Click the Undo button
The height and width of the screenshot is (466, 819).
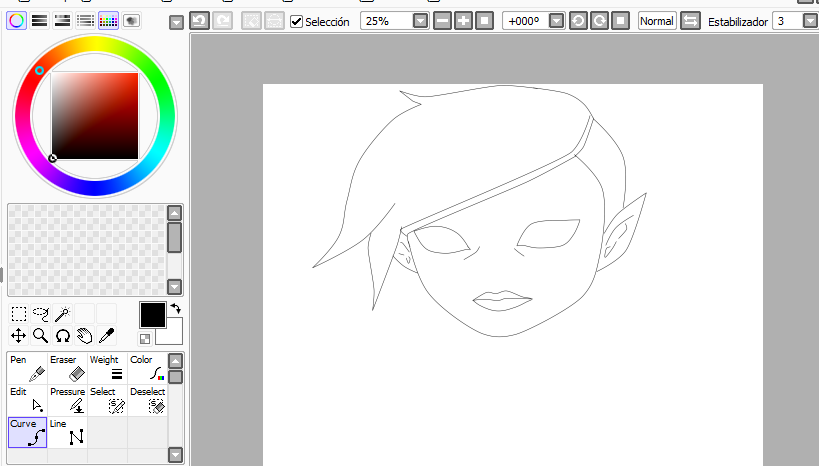200,21
